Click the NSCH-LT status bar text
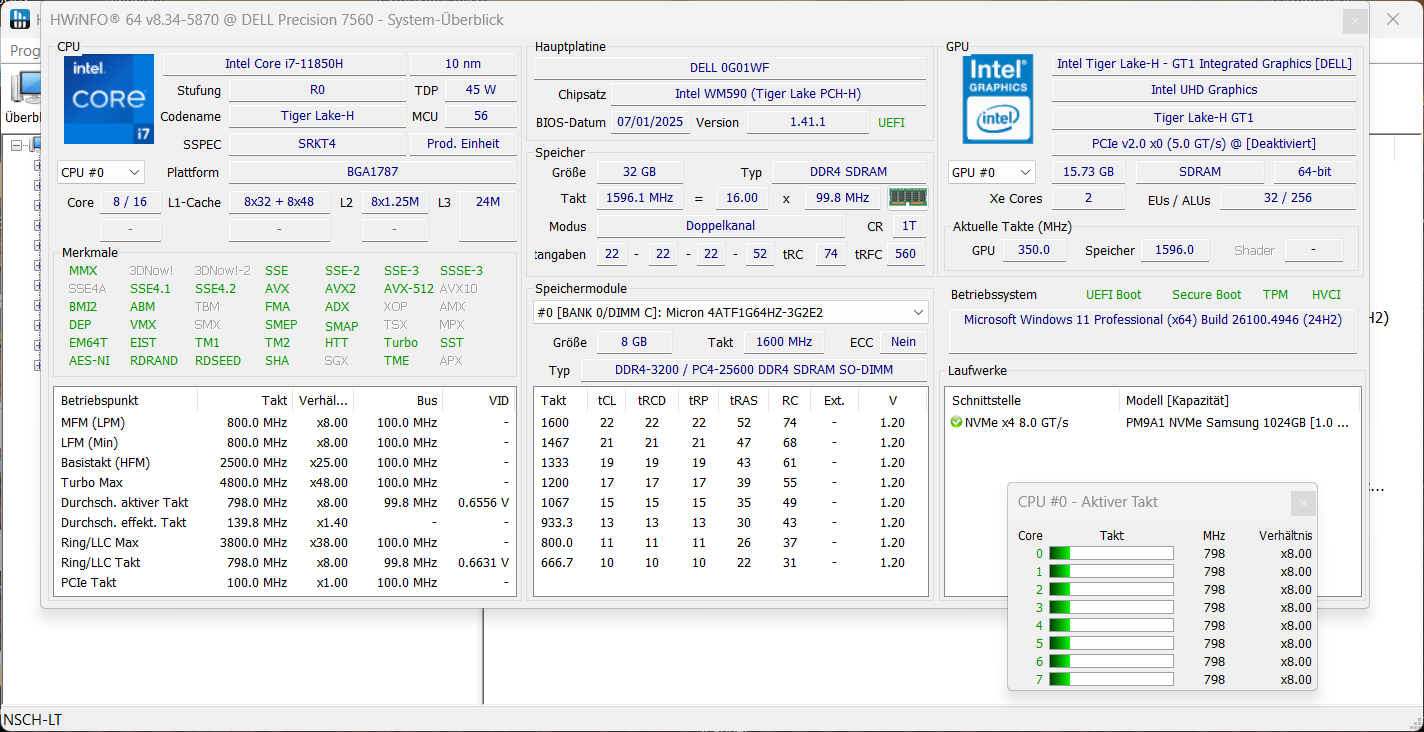The image size is (1424, 732). [33, 720]
